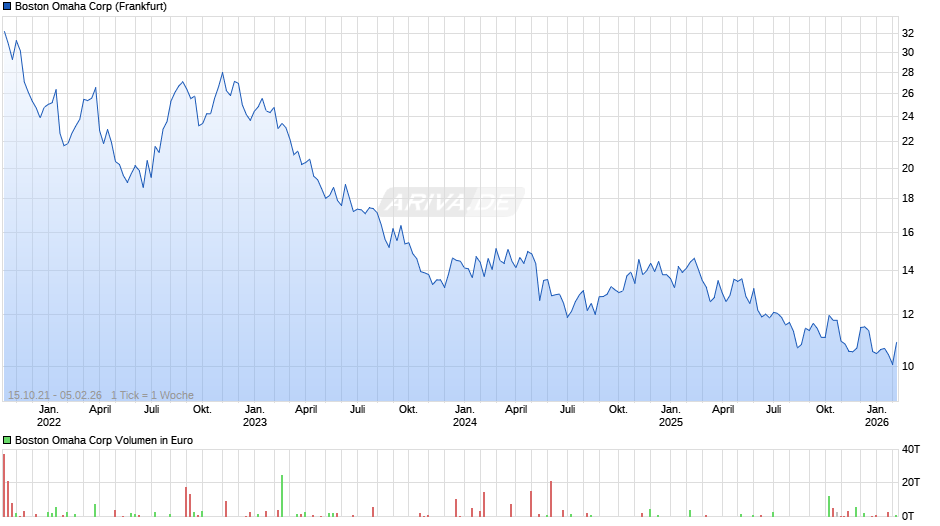Click the 40T volume axis label

coord(911,449)
